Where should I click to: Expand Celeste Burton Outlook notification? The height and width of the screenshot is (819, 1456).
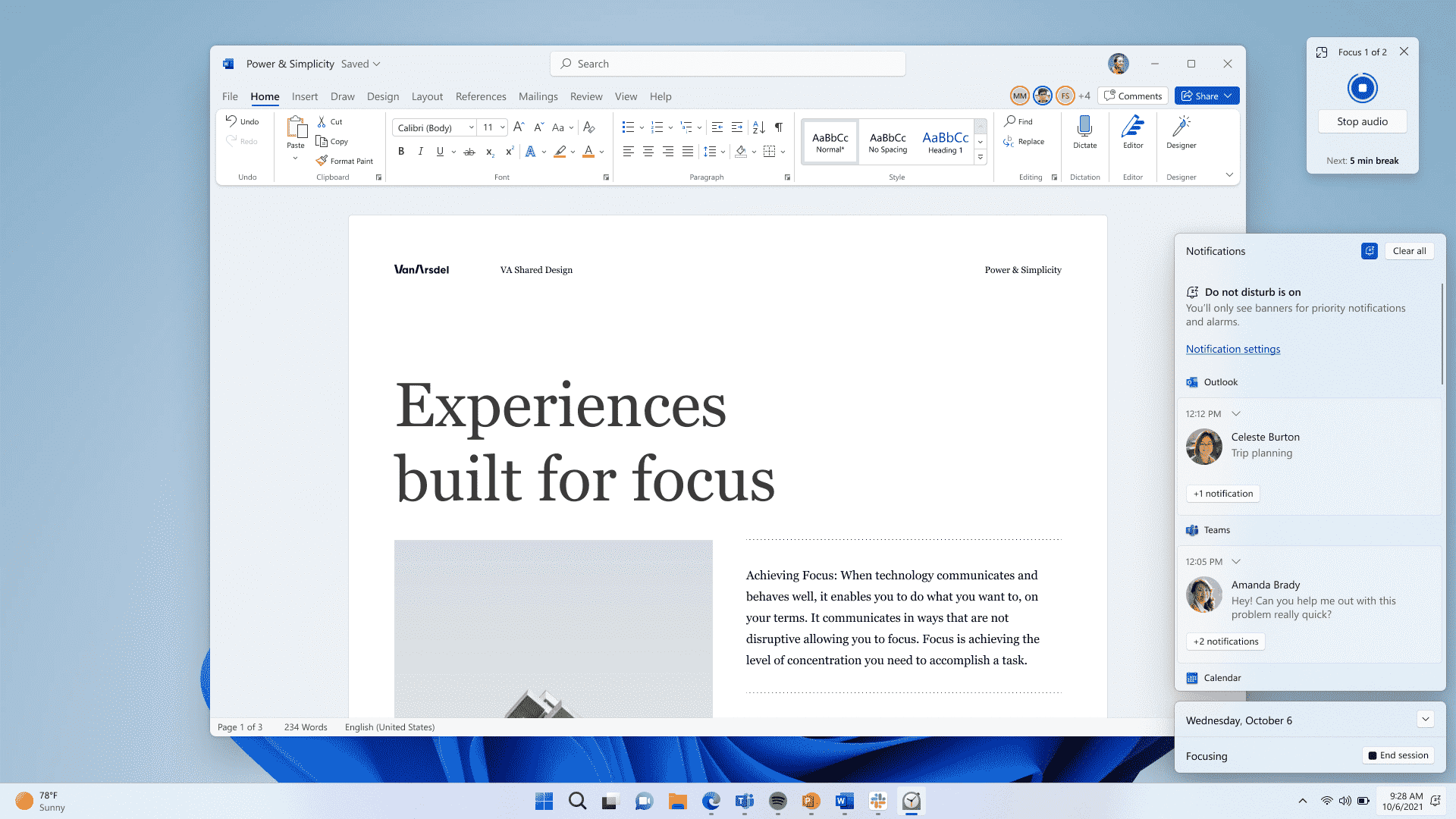pyautogui.click(x=1238, y=413)
